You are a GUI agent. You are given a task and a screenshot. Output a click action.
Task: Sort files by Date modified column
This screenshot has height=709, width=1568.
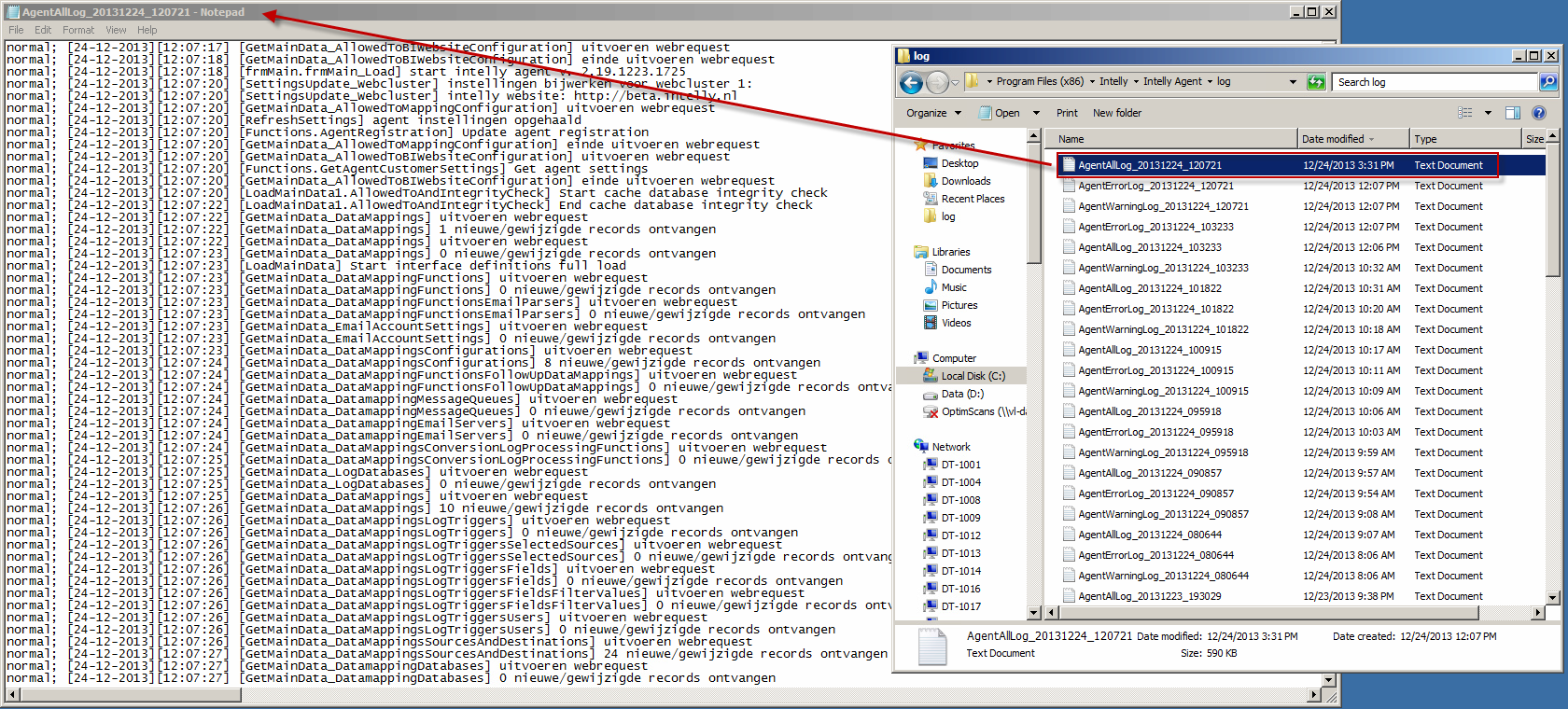pos(1333,139)
